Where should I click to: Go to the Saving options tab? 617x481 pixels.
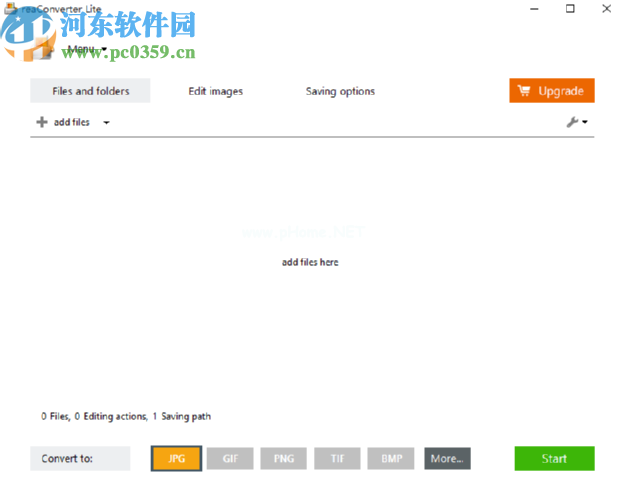point(340,91)
